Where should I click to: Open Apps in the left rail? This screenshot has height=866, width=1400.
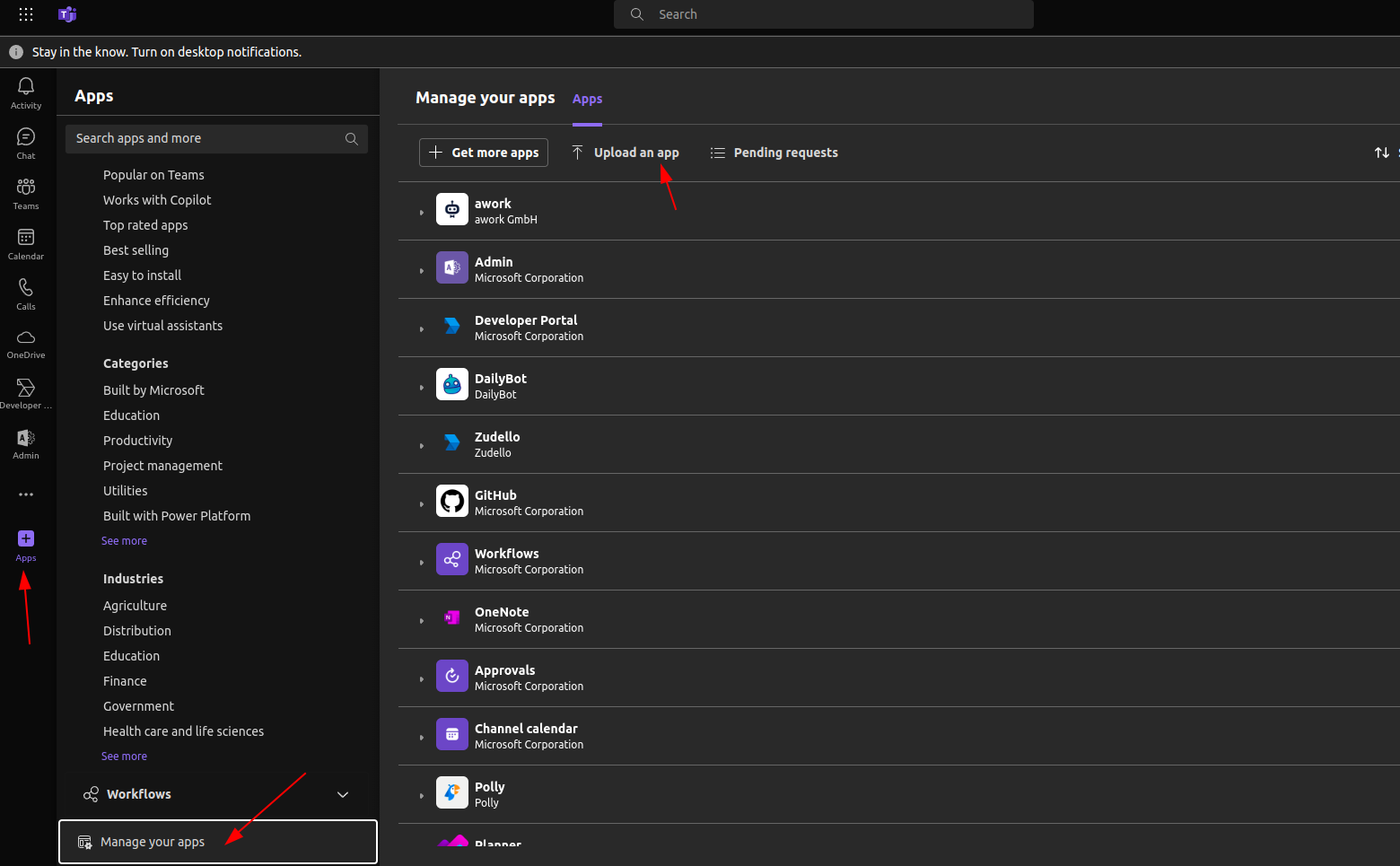(26, 545)
